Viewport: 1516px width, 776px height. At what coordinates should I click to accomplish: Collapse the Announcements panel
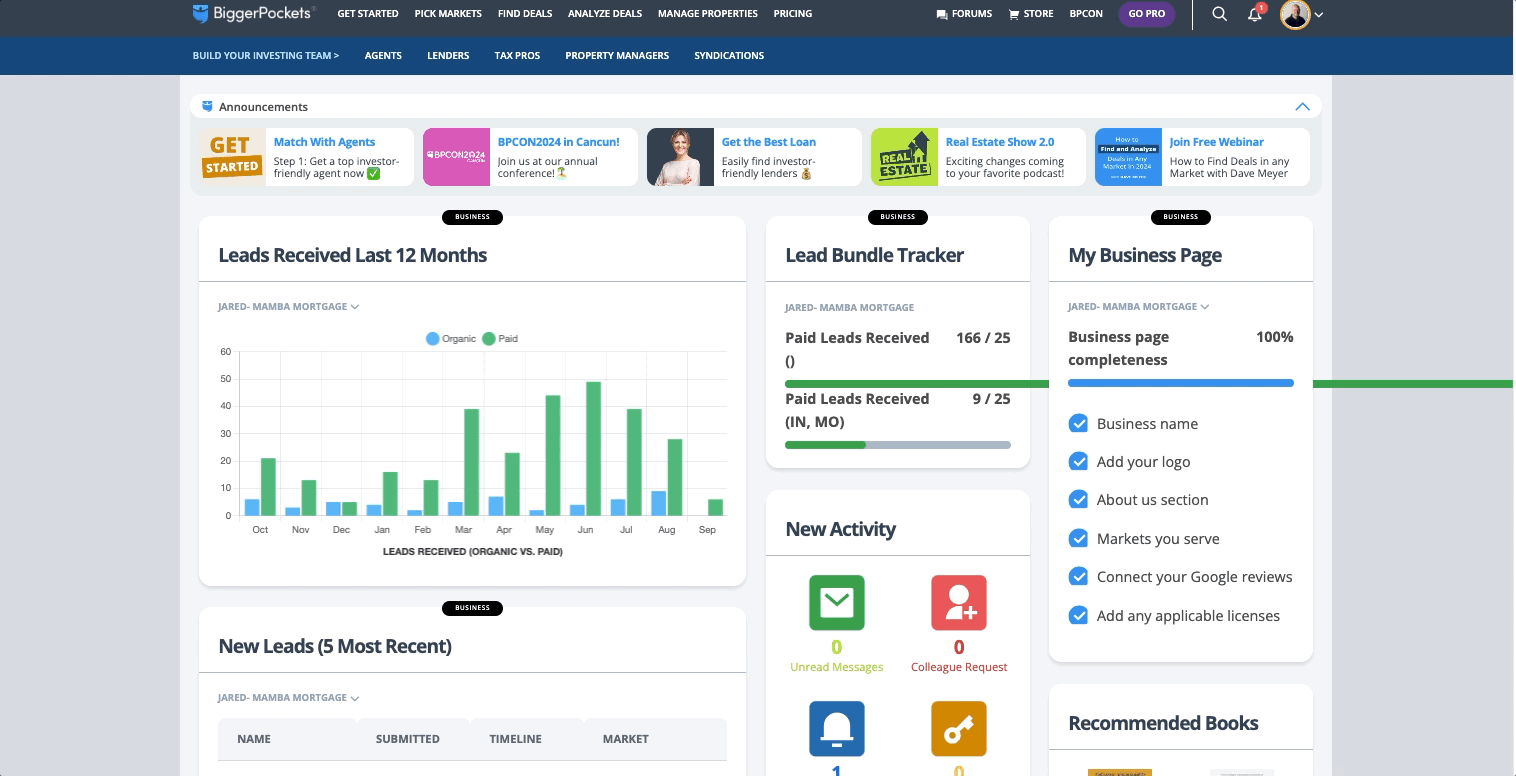tap(1301, 107)
